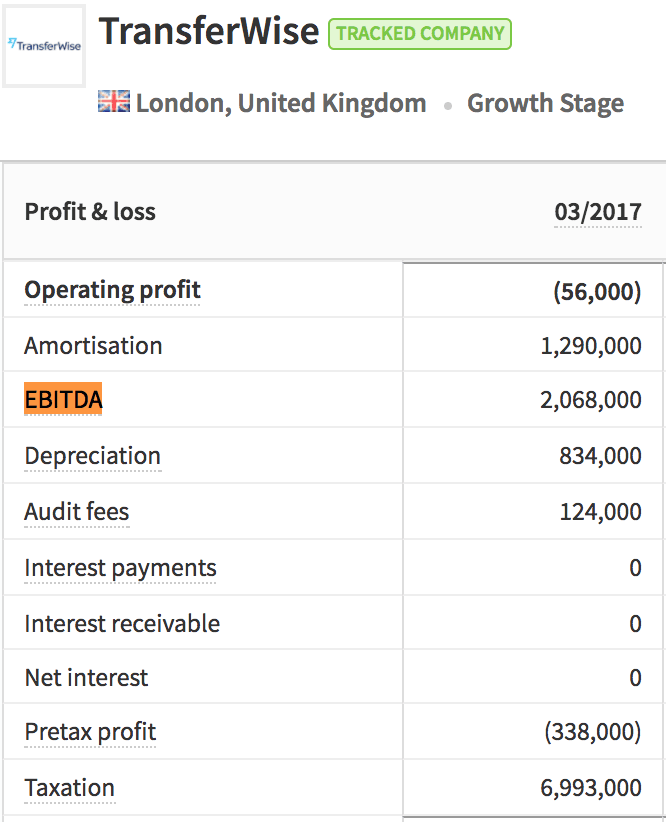Open the 03/2017 period column header

598,212
